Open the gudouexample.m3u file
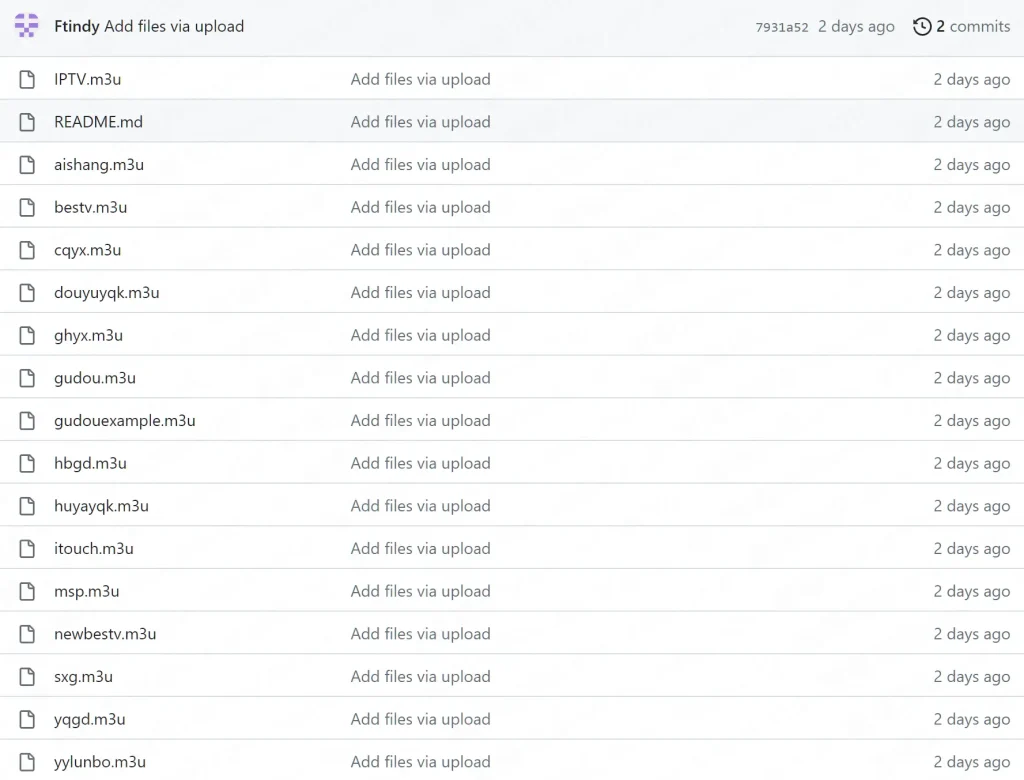 pyautogui.click(x=124, y=421)
